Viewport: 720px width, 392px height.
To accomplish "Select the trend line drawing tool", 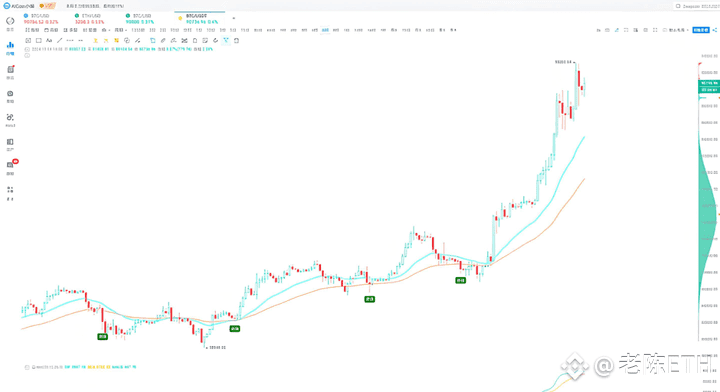I will click(x=59, y=40).
